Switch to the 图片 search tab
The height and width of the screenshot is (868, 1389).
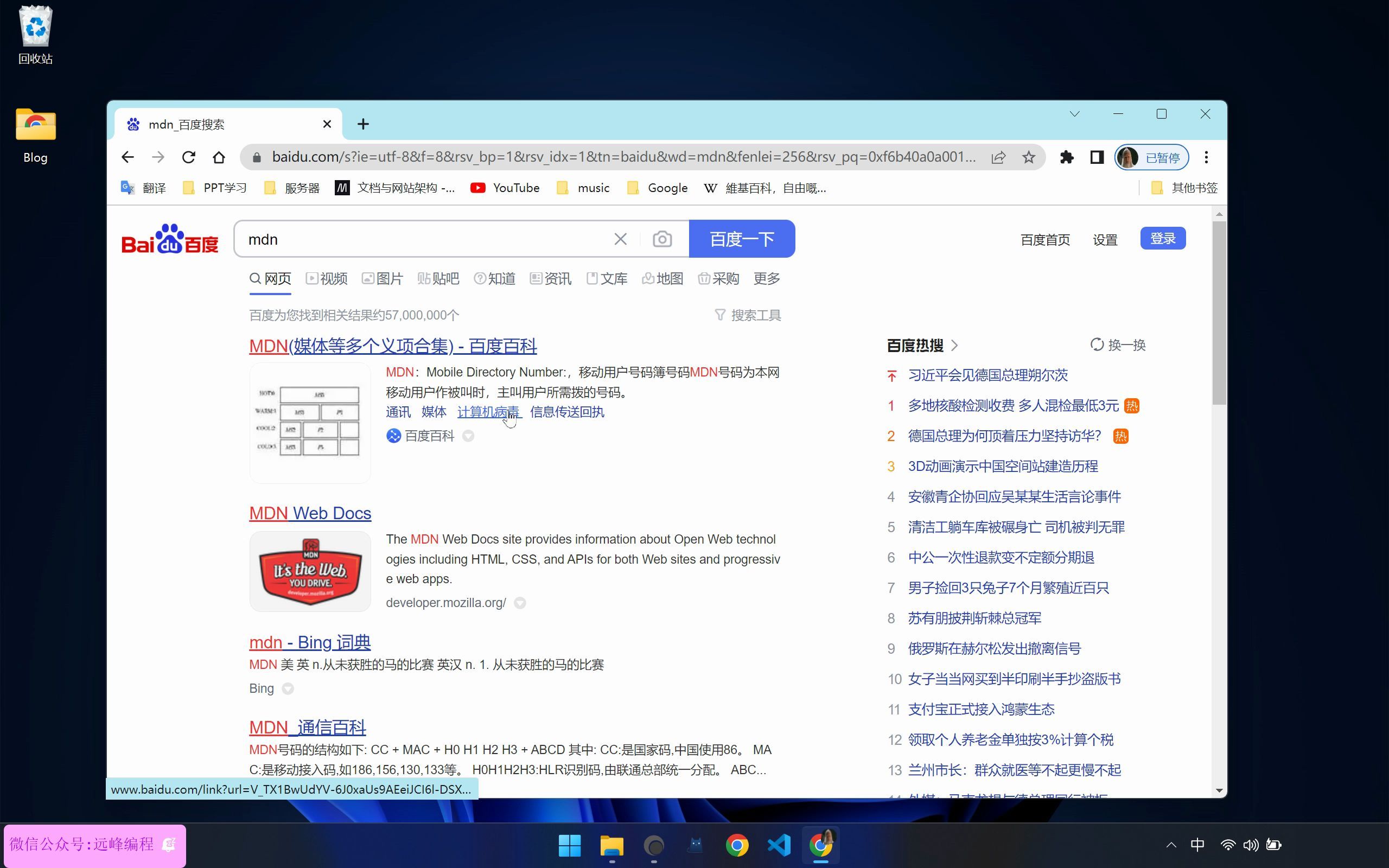(x=383, y=279)
